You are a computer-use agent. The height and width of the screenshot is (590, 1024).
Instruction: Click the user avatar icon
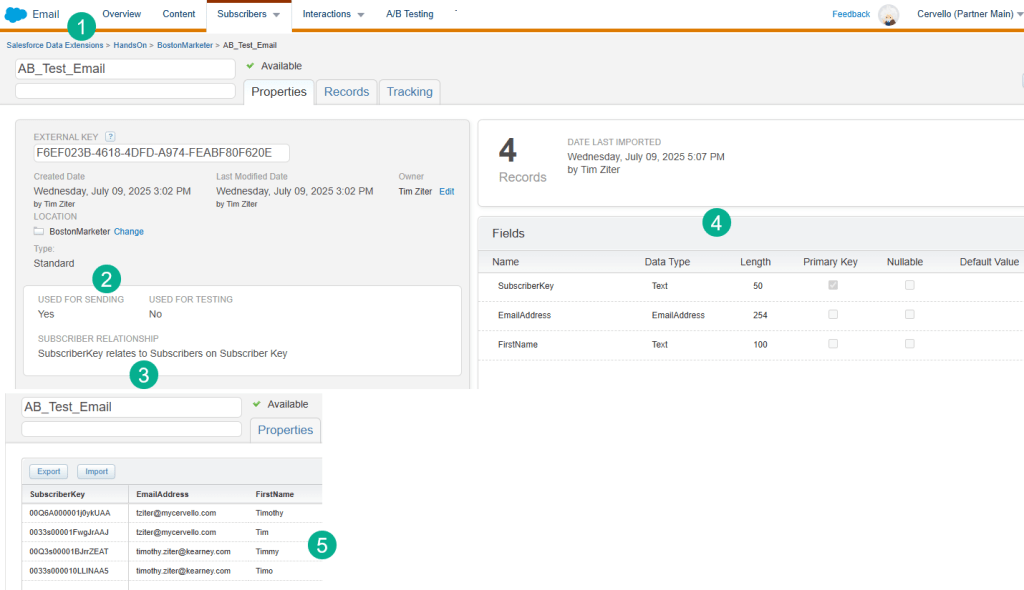point(888,15)
